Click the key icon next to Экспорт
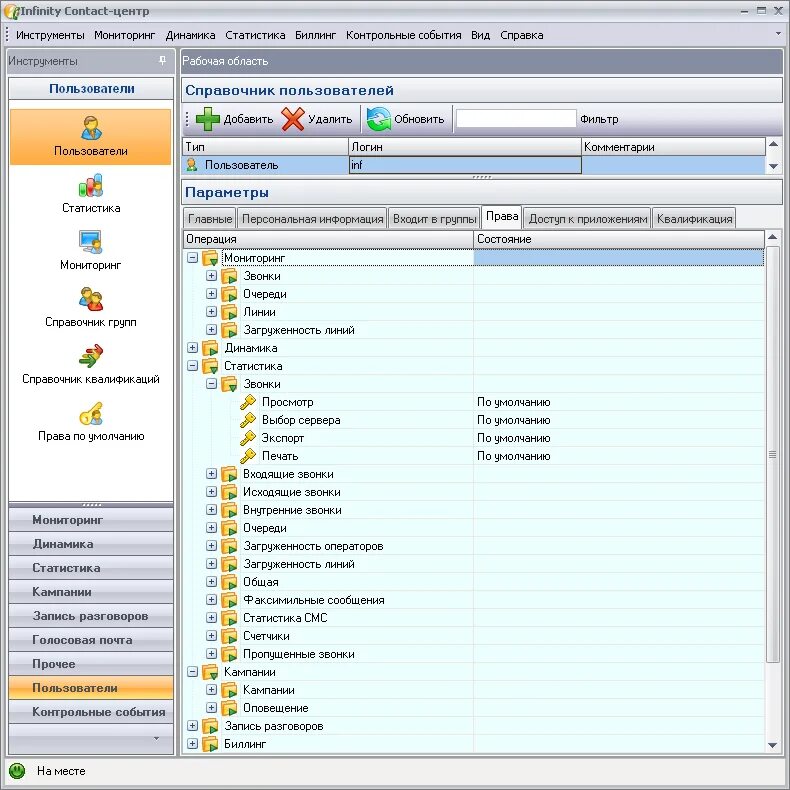The width and height of the screenshot is (790, 790). pos(247,438)
